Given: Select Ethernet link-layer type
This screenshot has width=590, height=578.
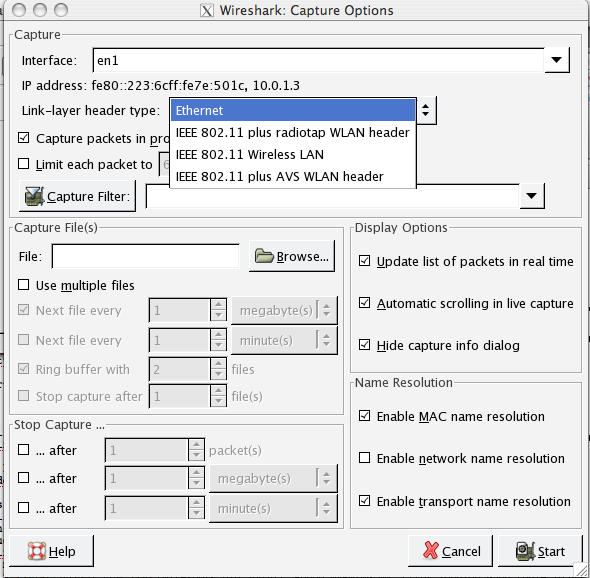Looking at the screenshot, I should point(293,110).
